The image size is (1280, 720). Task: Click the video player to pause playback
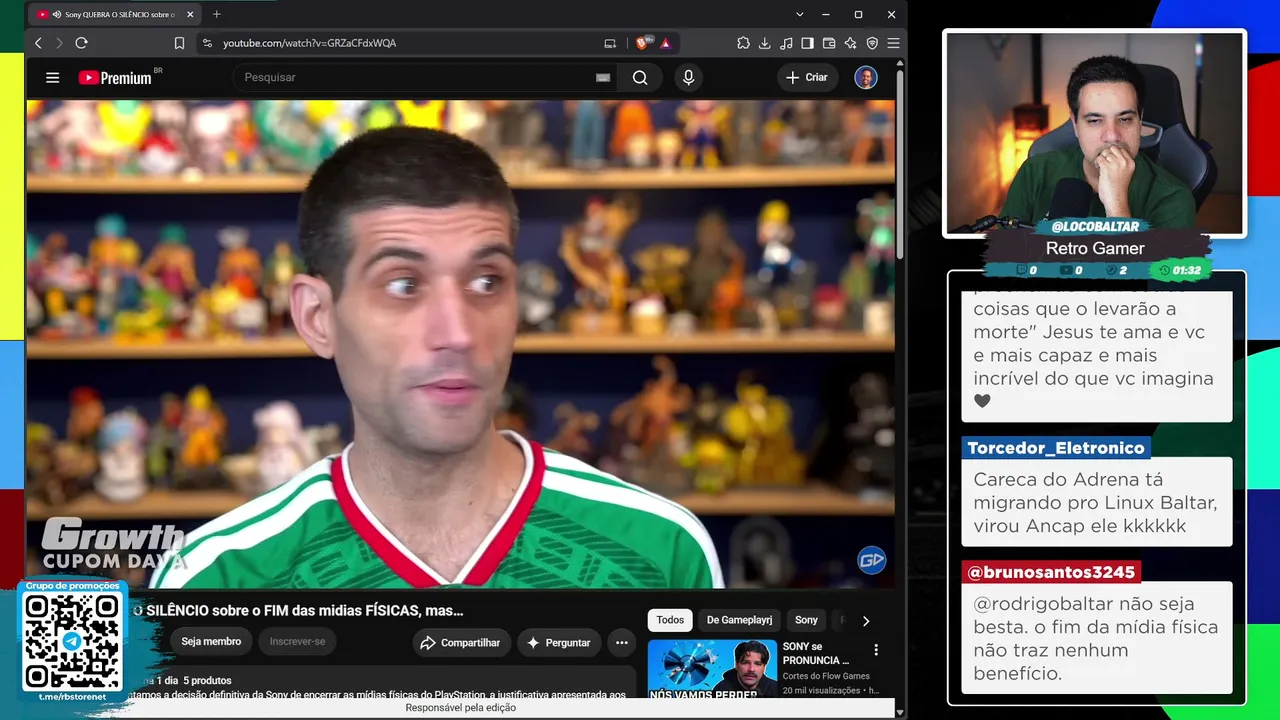coord(461,344)
